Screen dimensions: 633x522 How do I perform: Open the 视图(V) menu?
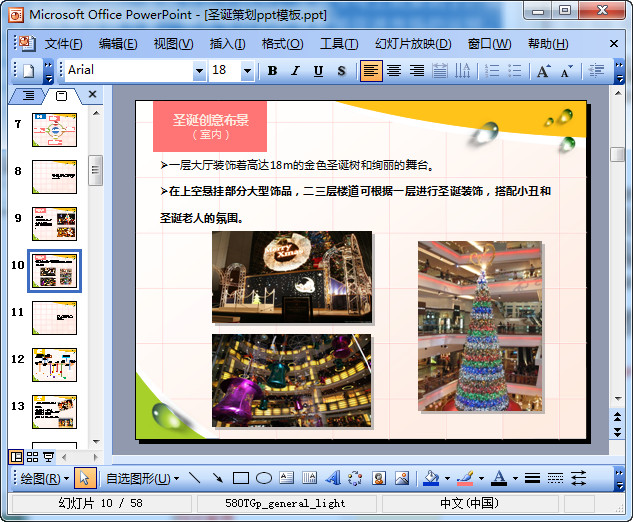[173, 44]
